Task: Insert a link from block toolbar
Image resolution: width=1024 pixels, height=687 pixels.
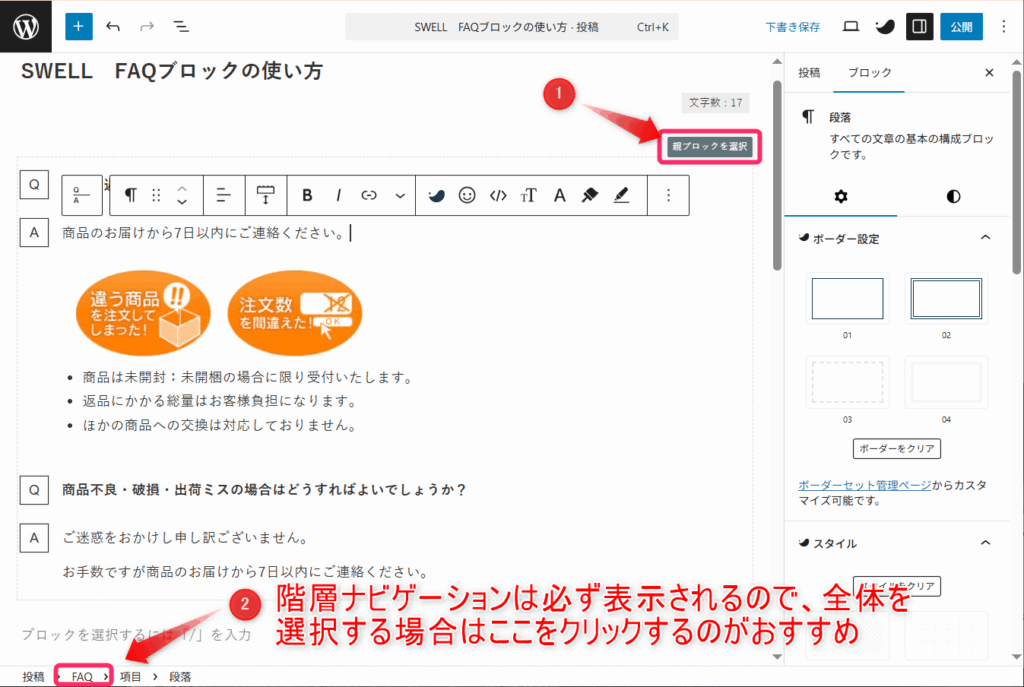Action: (x=369, y=195)
